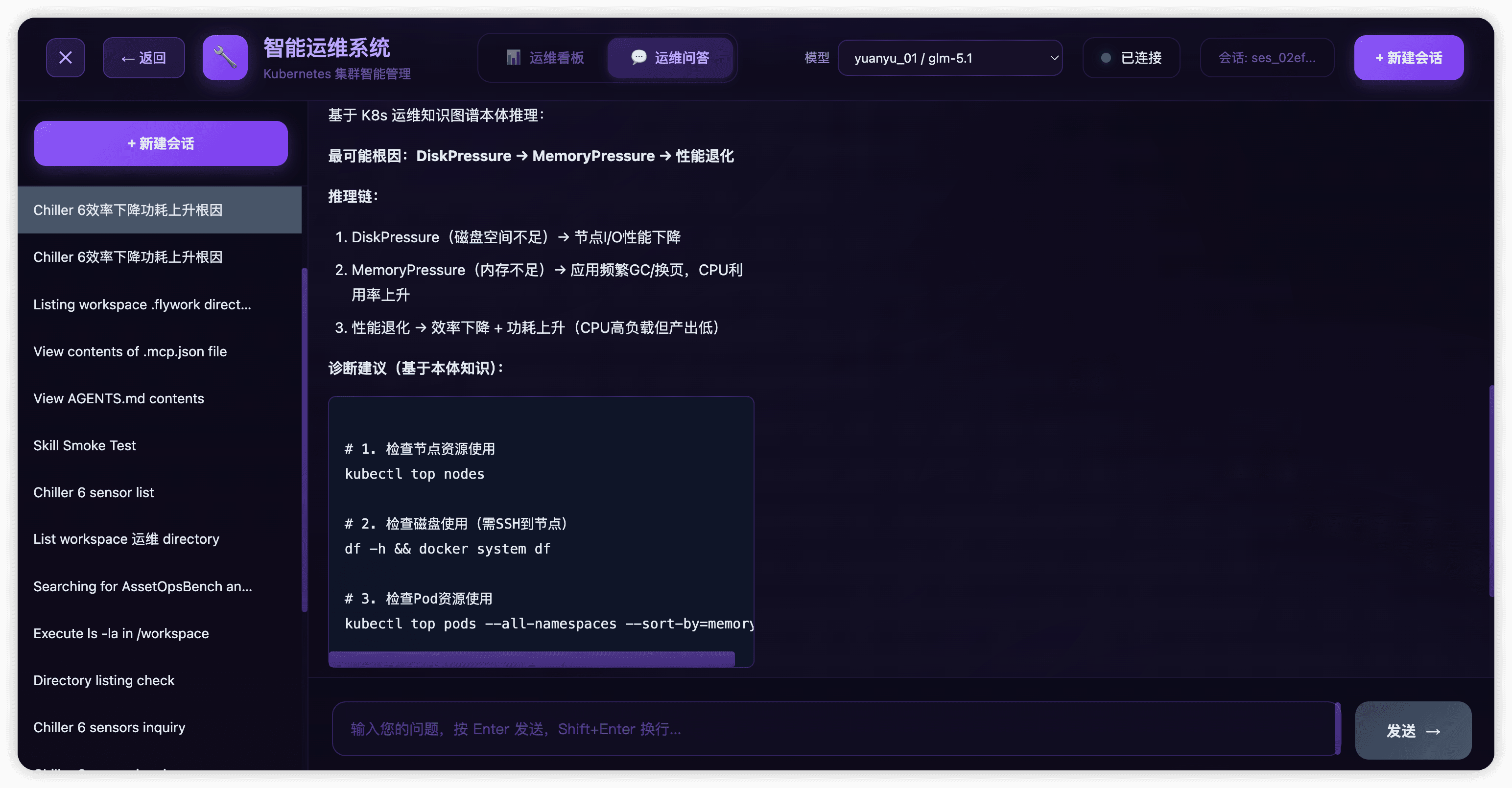
Task: Click the top-right 新建会话 button
Action: (1408, 57)
